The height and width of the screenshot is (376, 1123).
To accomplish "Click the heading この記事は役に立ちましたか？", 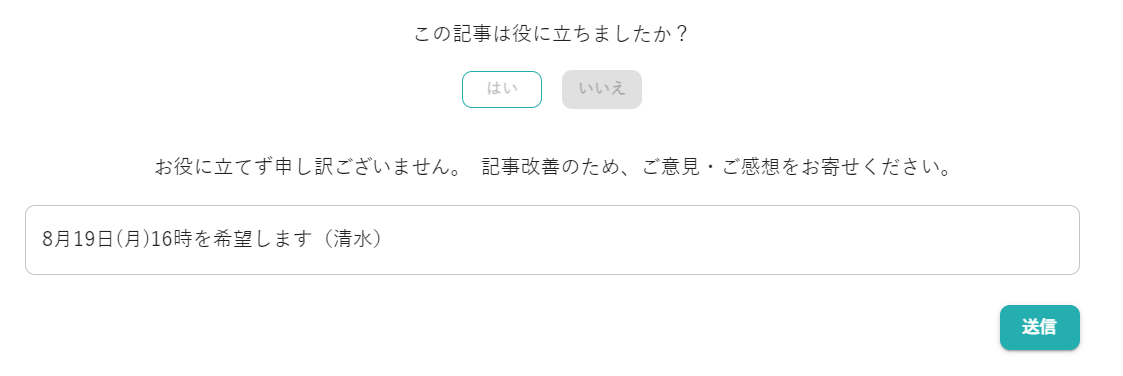I will click(552, 34).
